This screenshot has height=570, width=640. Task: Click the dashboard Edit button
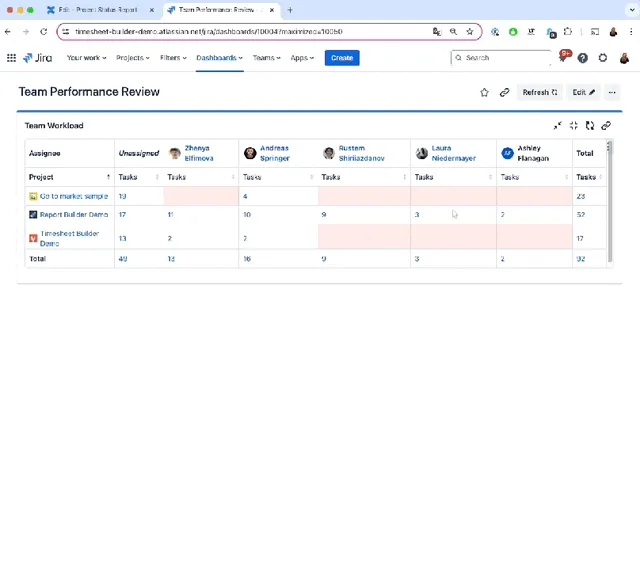pyautogui.click(x=583, y=93)
